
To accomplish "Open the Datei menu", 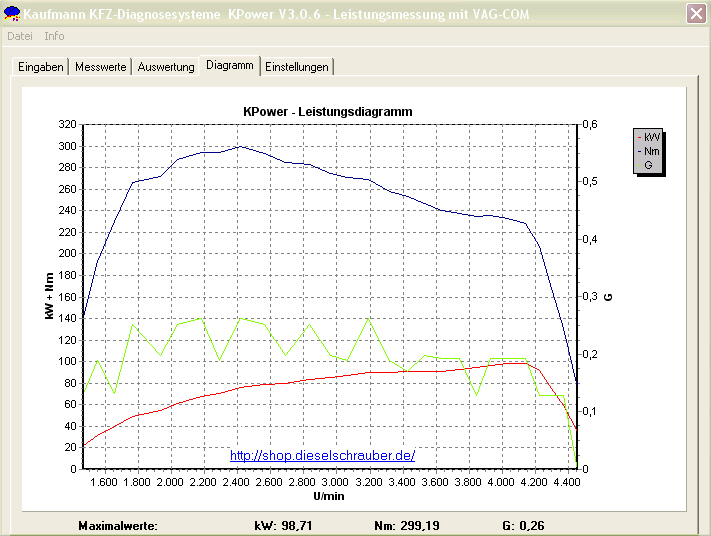I will tap(20, 36).
